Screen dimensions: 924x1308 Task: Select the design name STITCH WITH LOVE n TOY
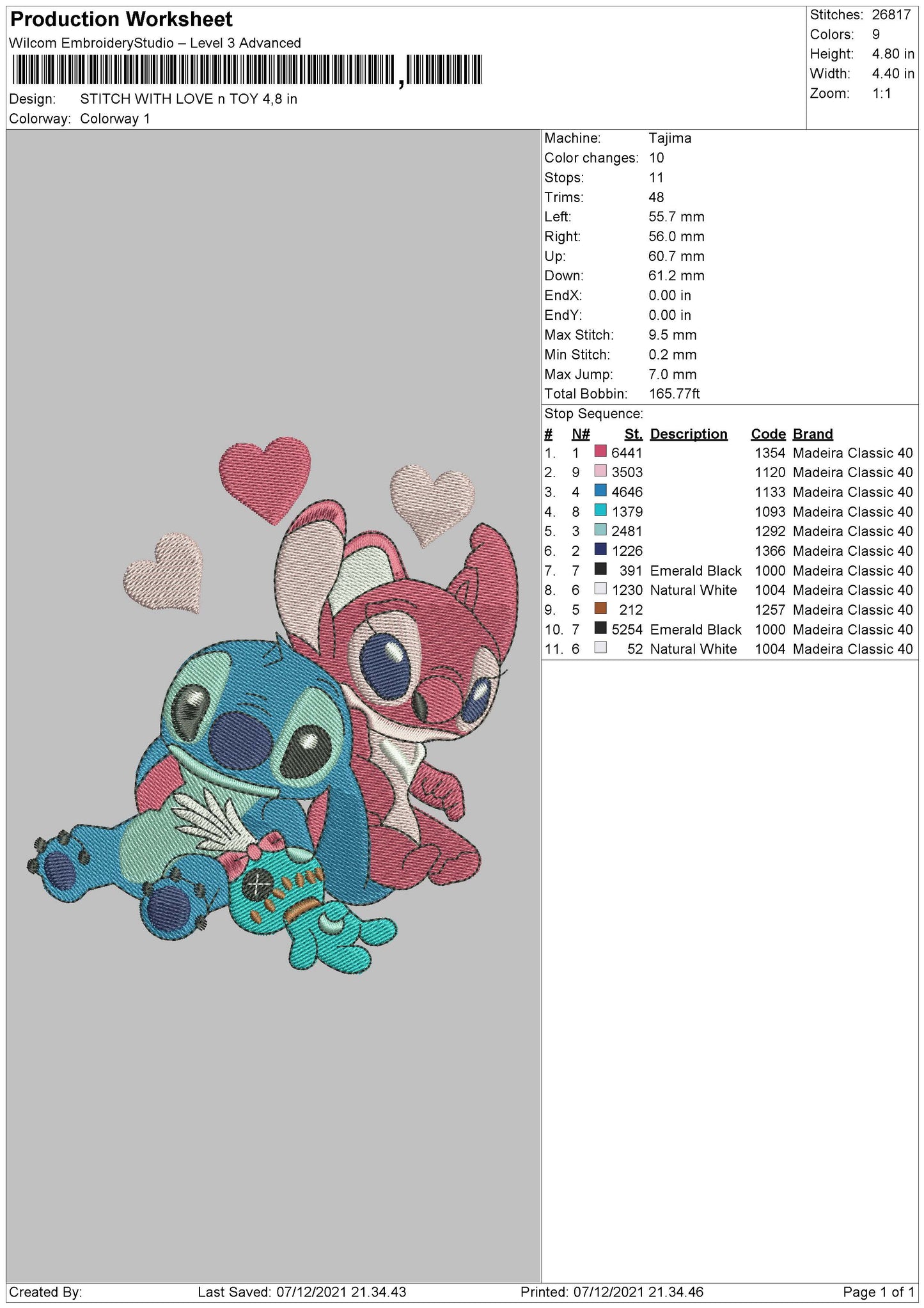pos(189,99)
